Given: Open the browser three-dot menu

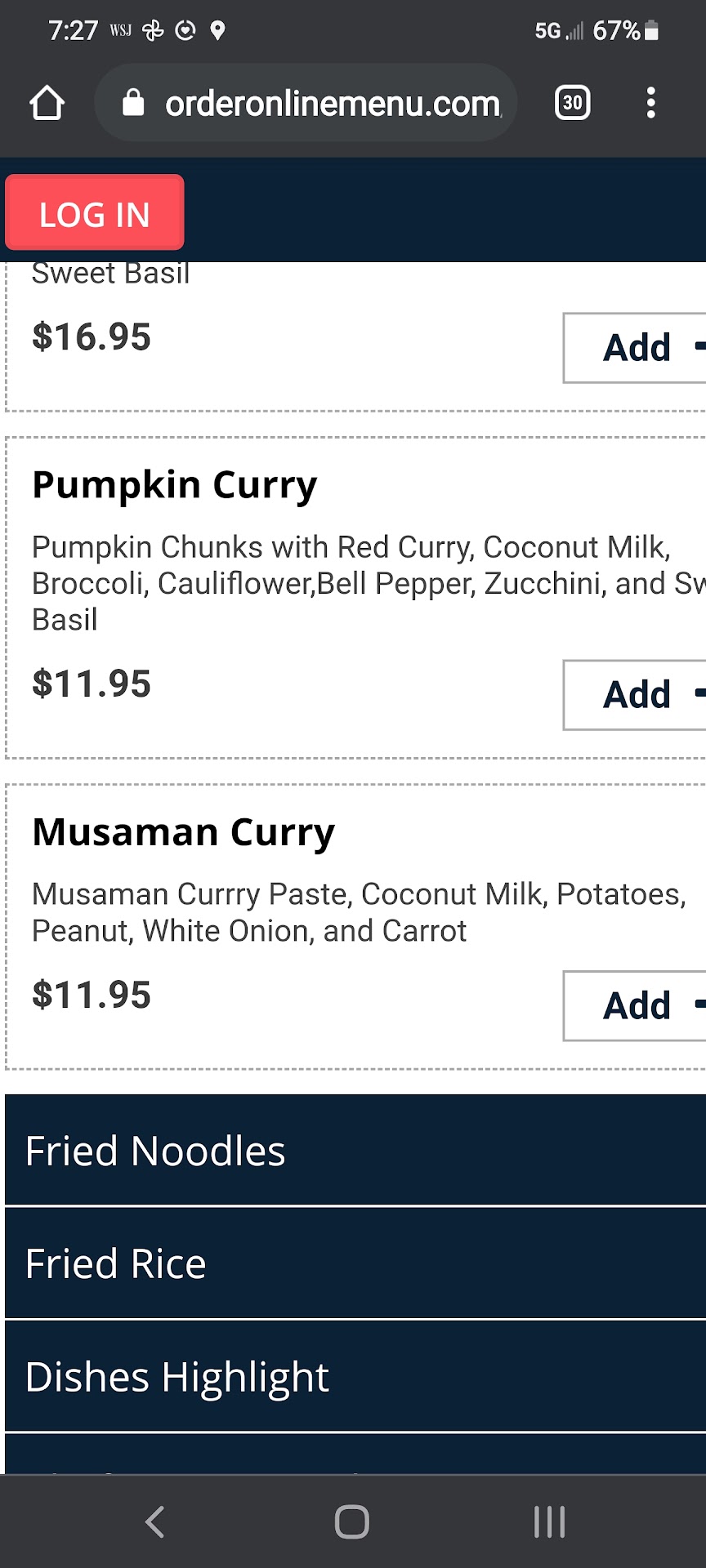Looking at the screenshot, I should pyautogui.click(x=650, y=103).
